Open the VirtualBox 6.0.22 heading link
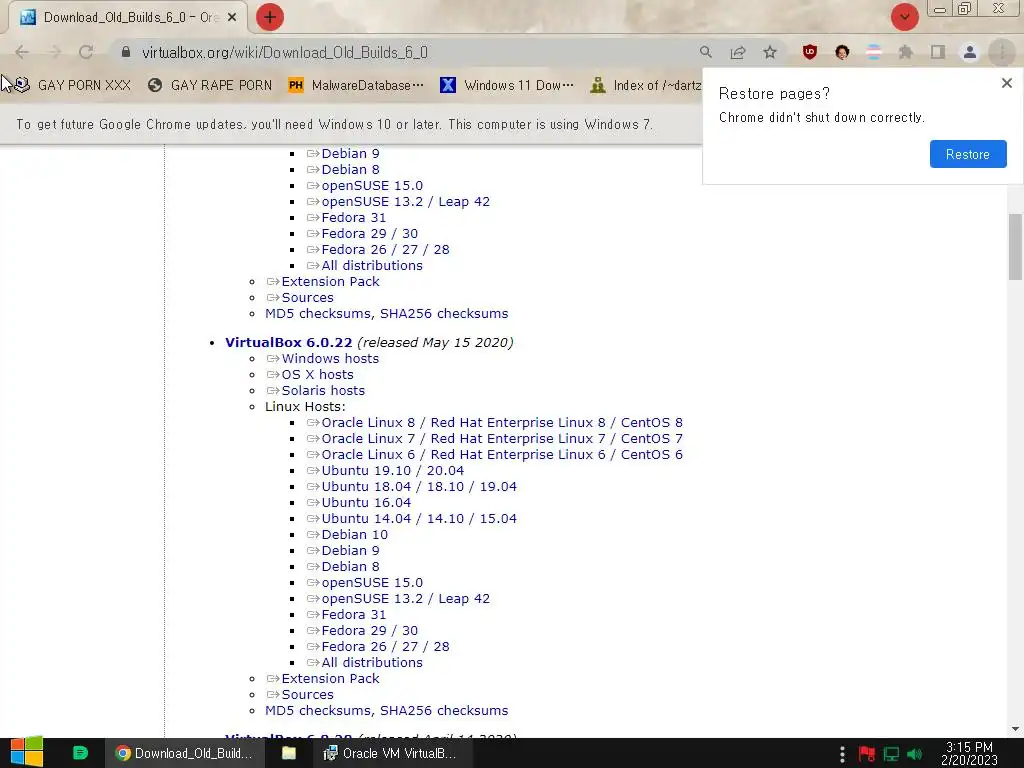This screenshot has height=768, width=1024. [289, 342]
